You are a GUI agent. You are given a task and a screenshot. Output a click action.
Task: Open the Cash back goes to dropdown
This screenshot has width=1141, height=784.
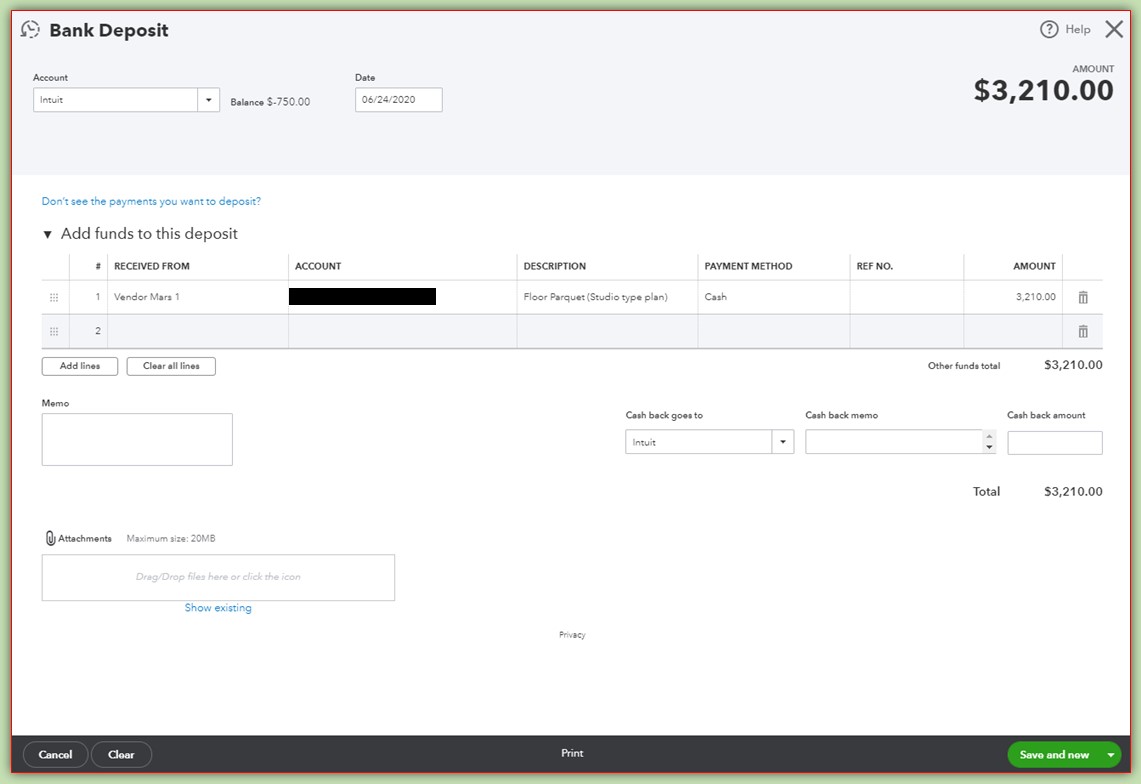pyautogui.click(x=783, y=441)
